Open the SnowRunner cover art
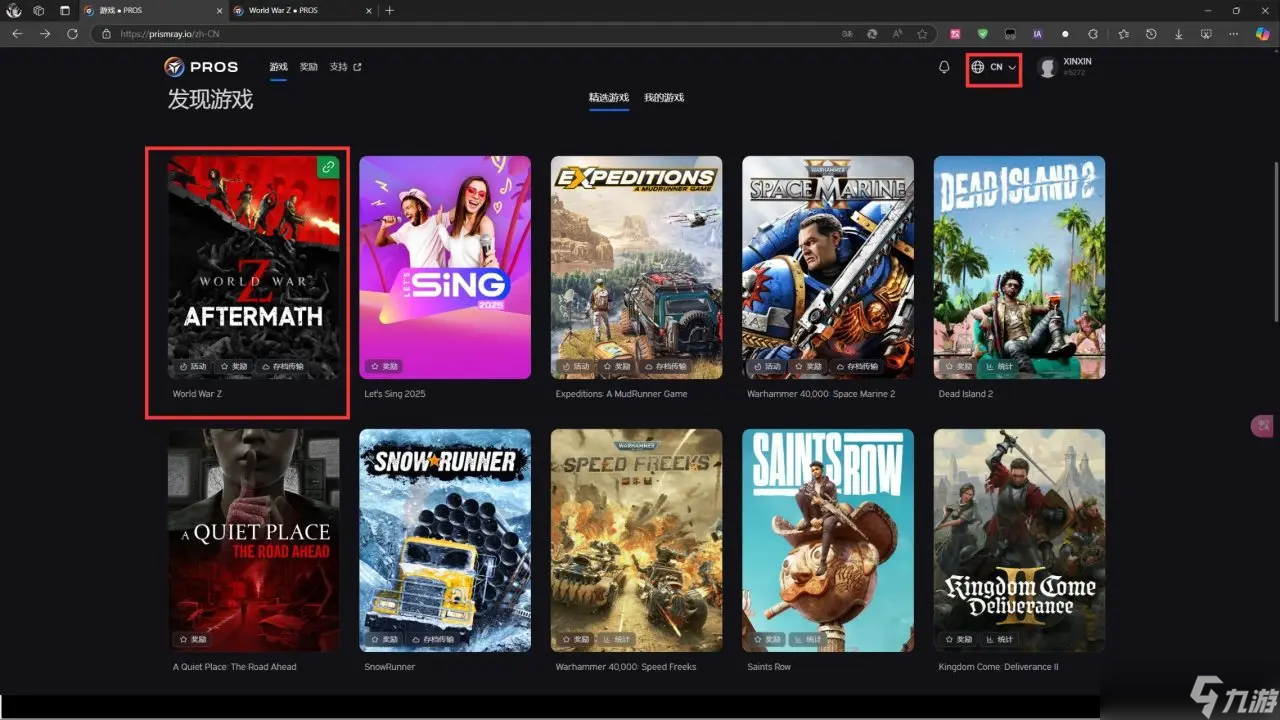Viewport: 1280px width, 720px height. tap(445, 541)
